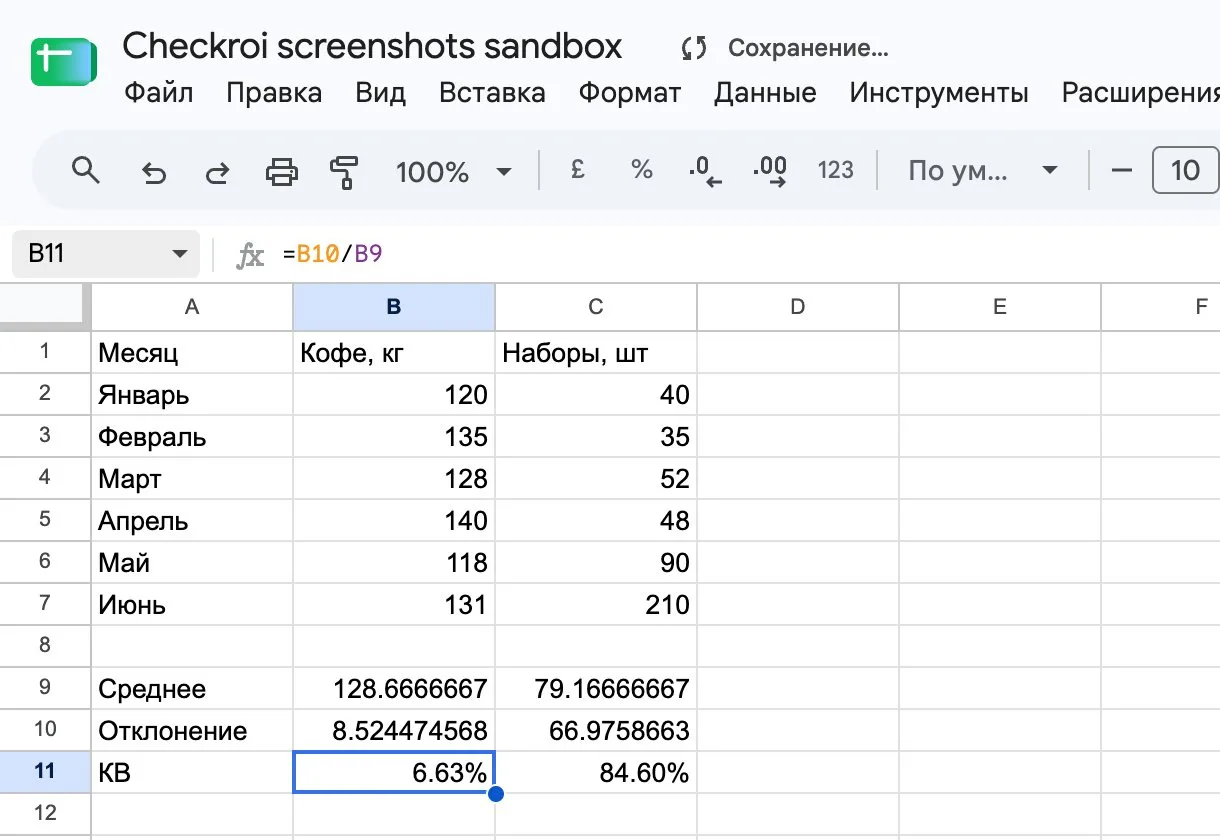Decrease font size with minus button
This screenshot has height=840, width=1220.
pos(1122,171)
